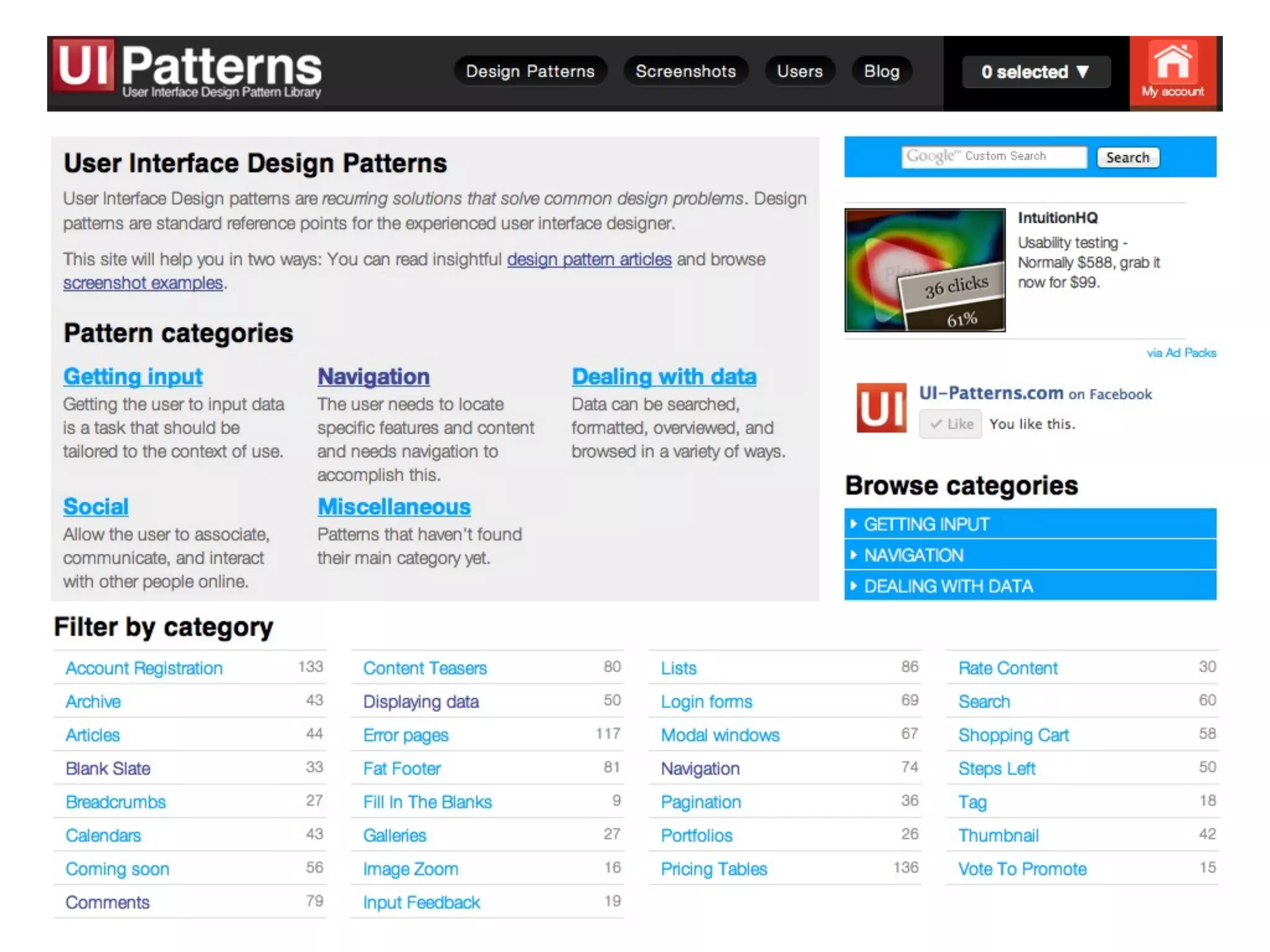Open the Miscellaneous category heading link
The image size is (1270, 952).
tap(394, 507)
